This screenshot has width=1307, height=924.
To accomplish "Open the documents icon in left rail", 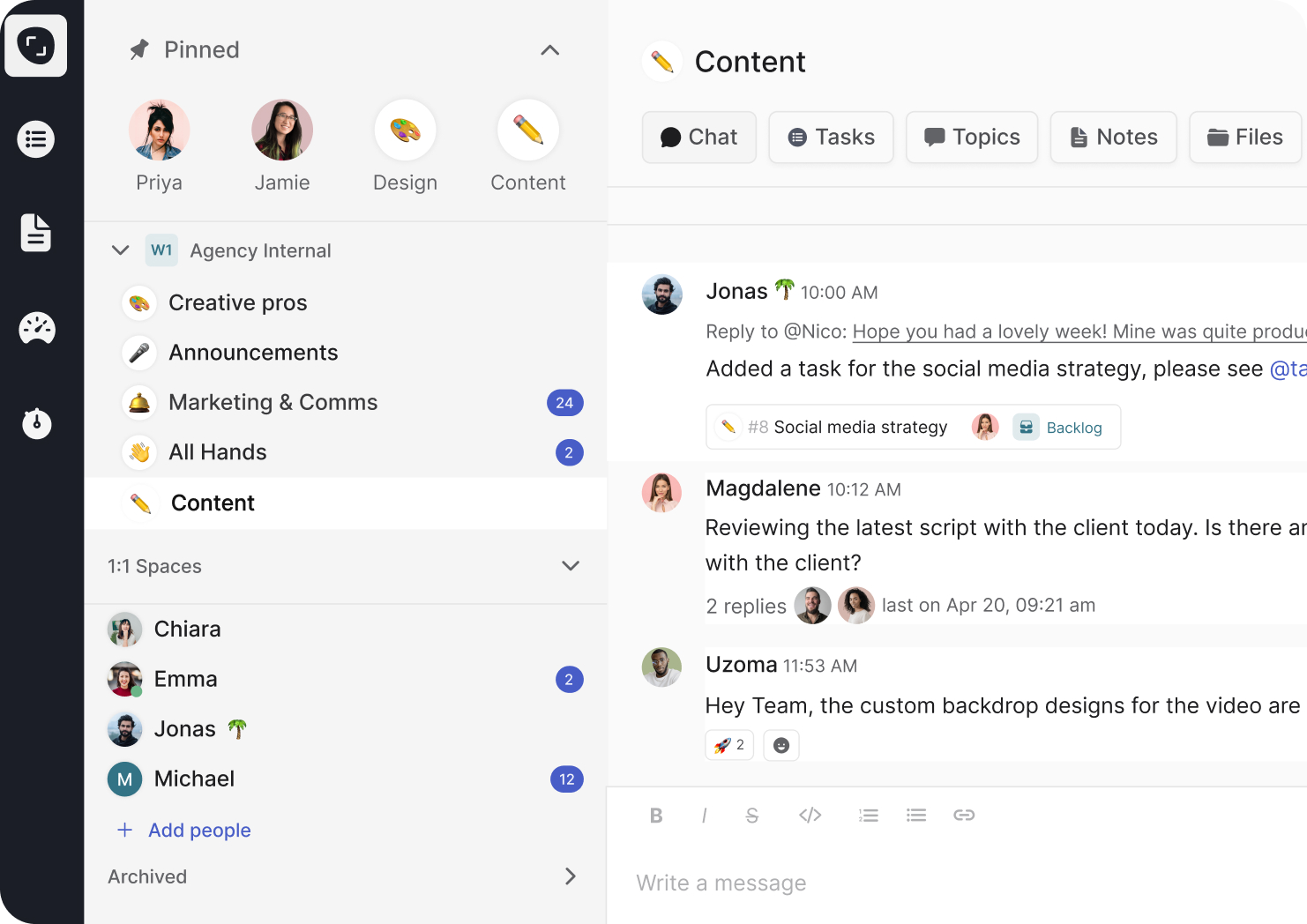I will pos(36,233).
